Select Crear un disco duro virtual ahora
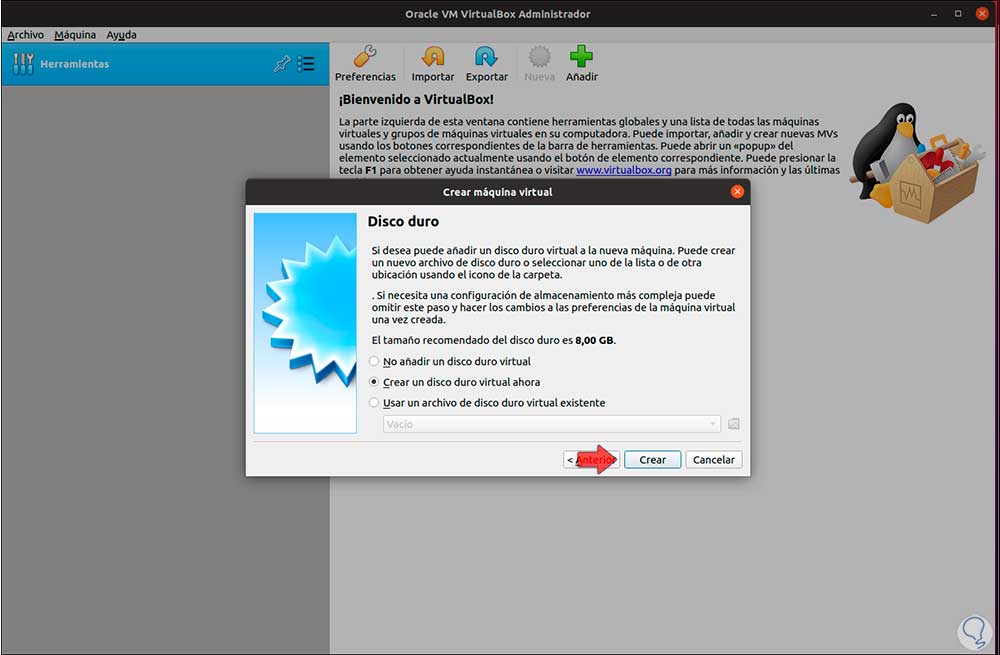Screen dimensions: 1000x655 point(455,382)
